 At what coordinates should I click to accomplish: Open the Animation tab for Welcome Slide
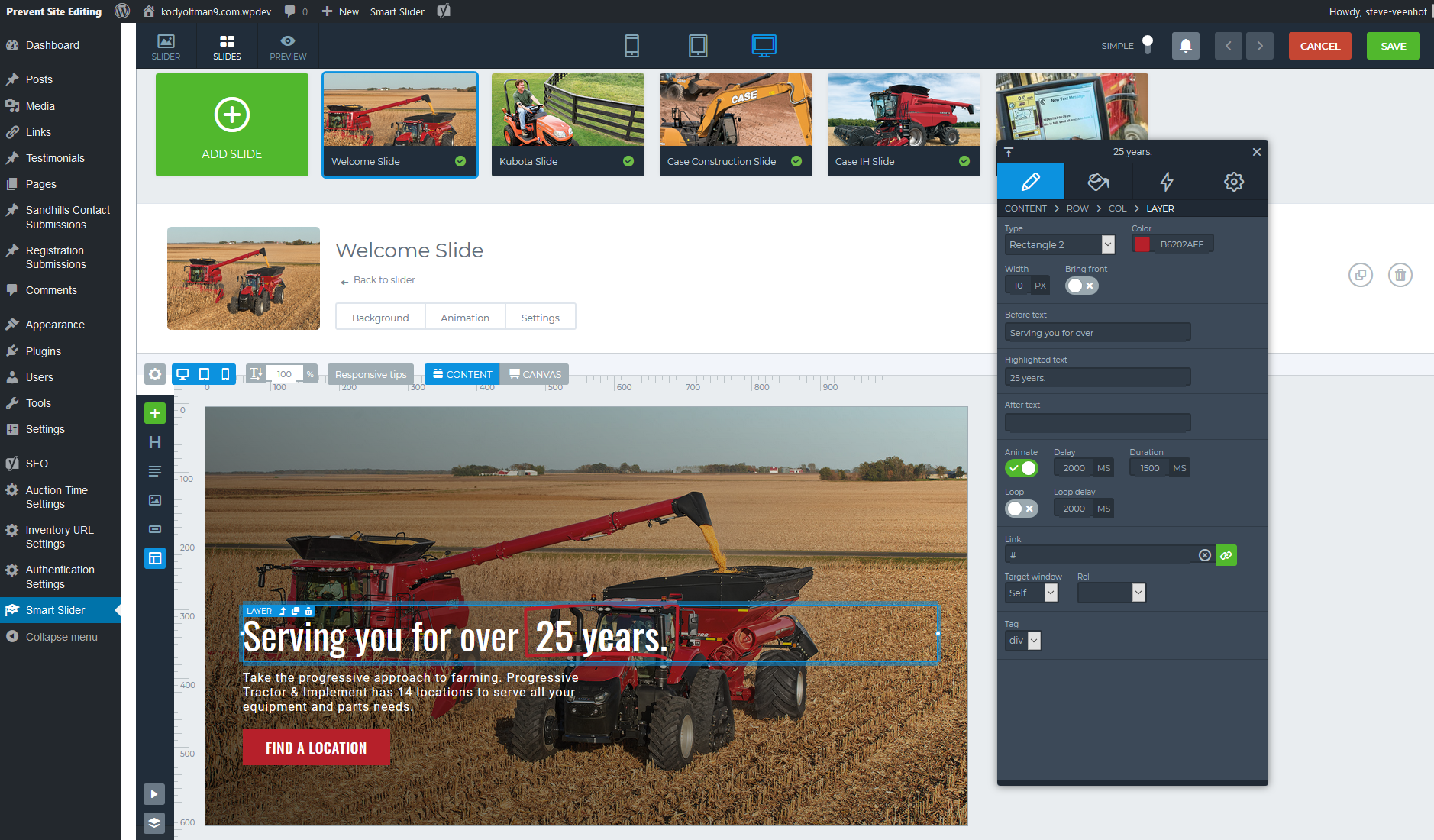[465, 318]
